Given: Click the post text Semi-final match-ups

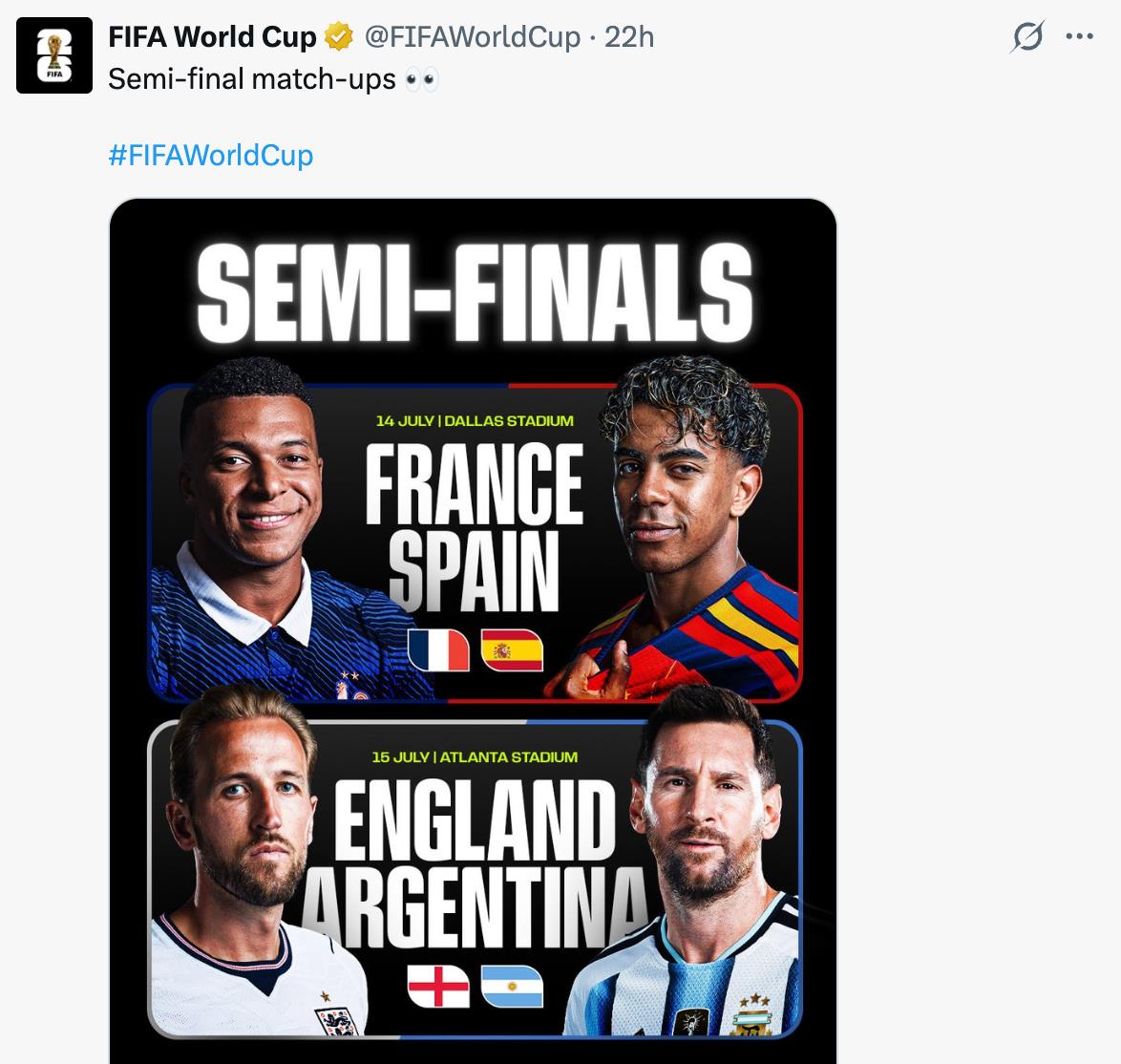Looking at the screenshot, I should coord(252,78).
